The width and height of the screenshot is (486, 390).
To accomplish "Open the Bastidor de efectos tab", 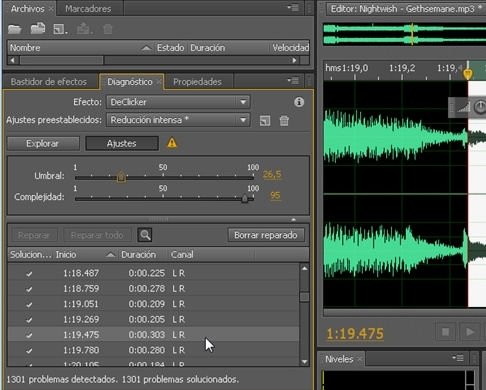I will (49, 82).
